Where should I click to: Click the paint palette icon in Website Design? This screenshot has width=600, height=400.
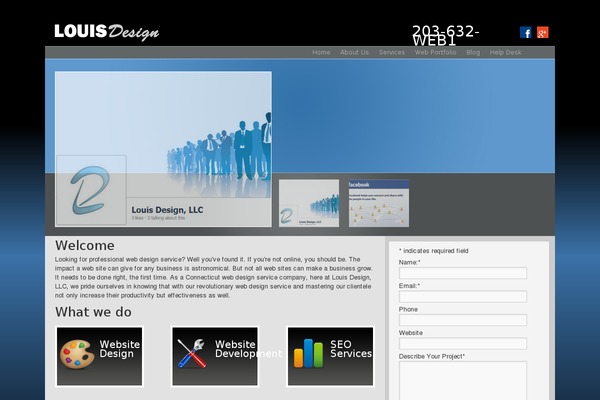77,355
